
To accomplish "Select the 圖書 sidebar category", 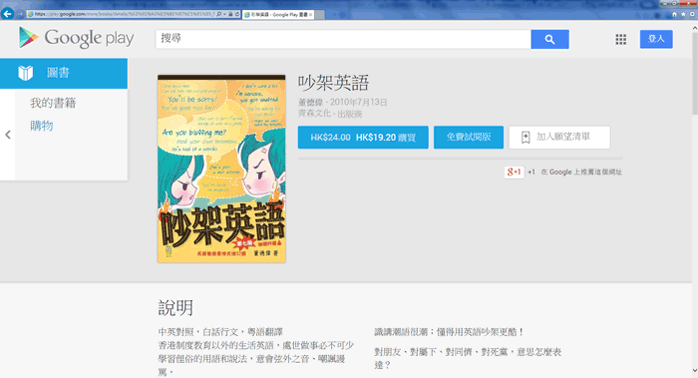I will click(64, 73).
